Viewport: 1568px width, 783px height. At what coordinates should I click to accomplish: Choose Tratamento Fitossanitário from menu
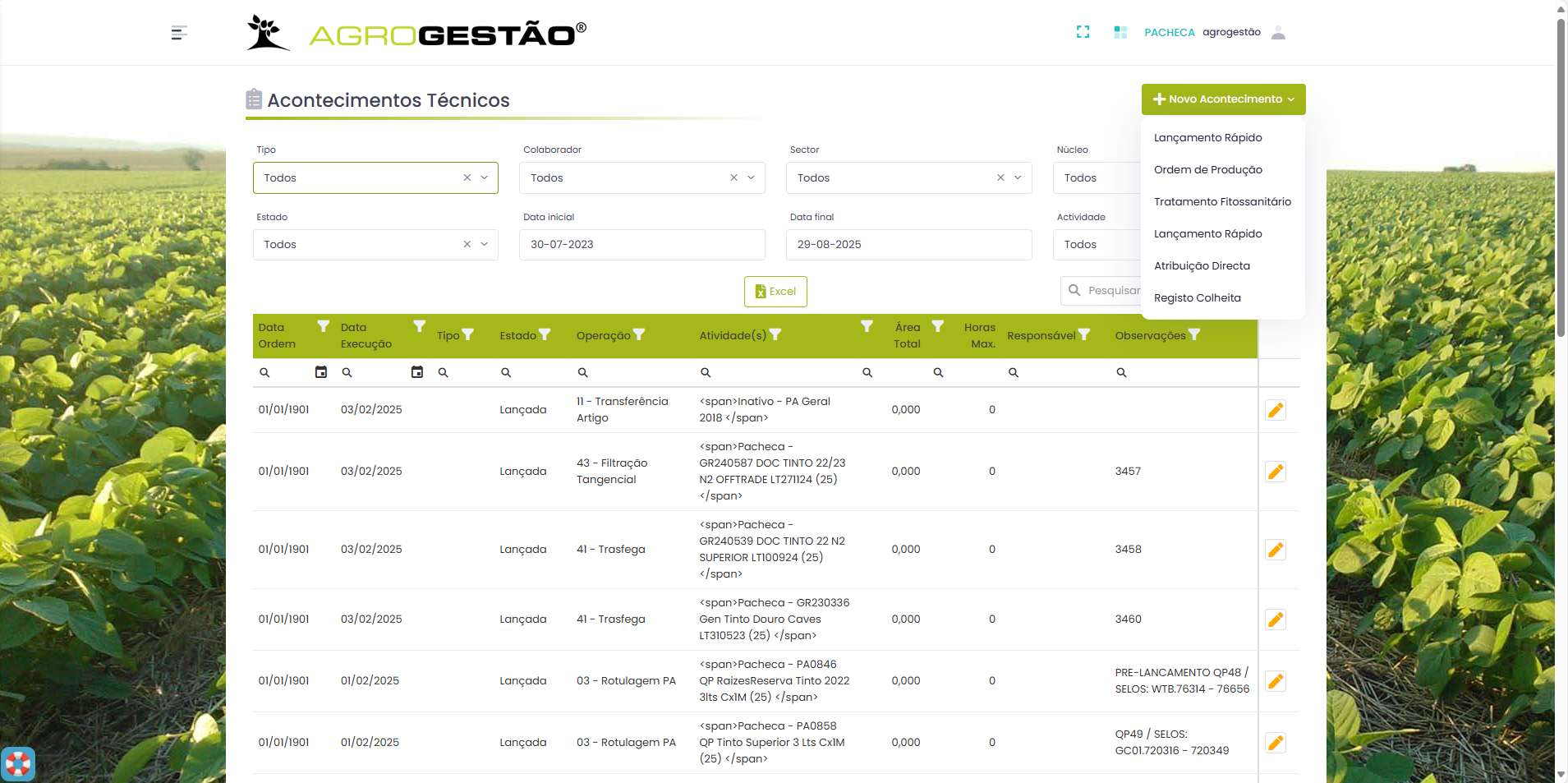[x=1222, y=202]
